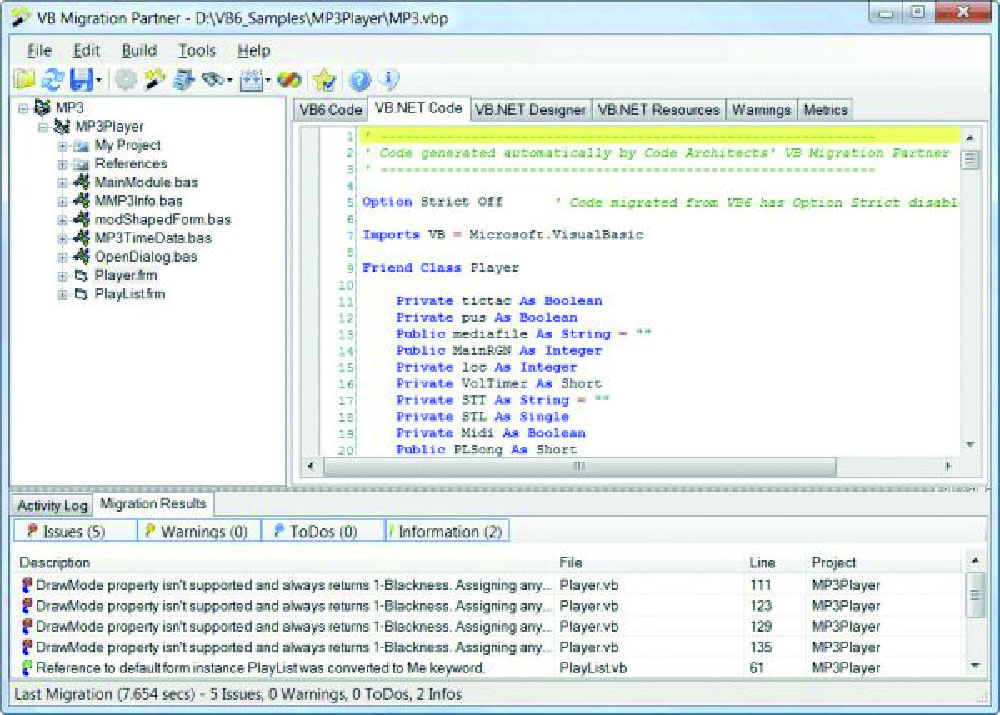Sort by the Description column header
The height and width of the screenshot is (715, 1000).
coord(285,563)
